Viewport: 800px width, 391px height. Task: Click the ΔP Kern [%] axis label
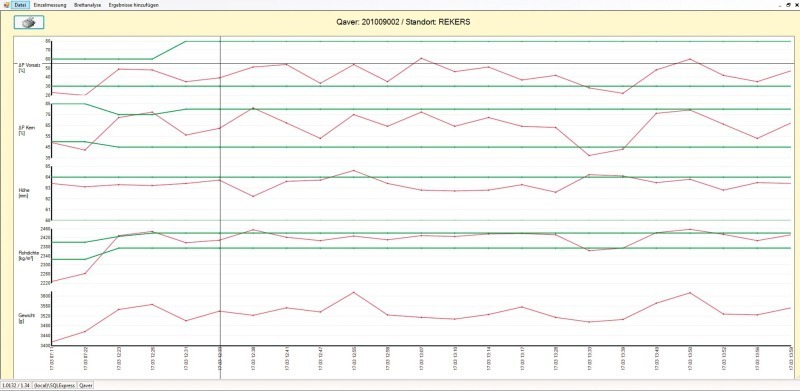(27, 130)
